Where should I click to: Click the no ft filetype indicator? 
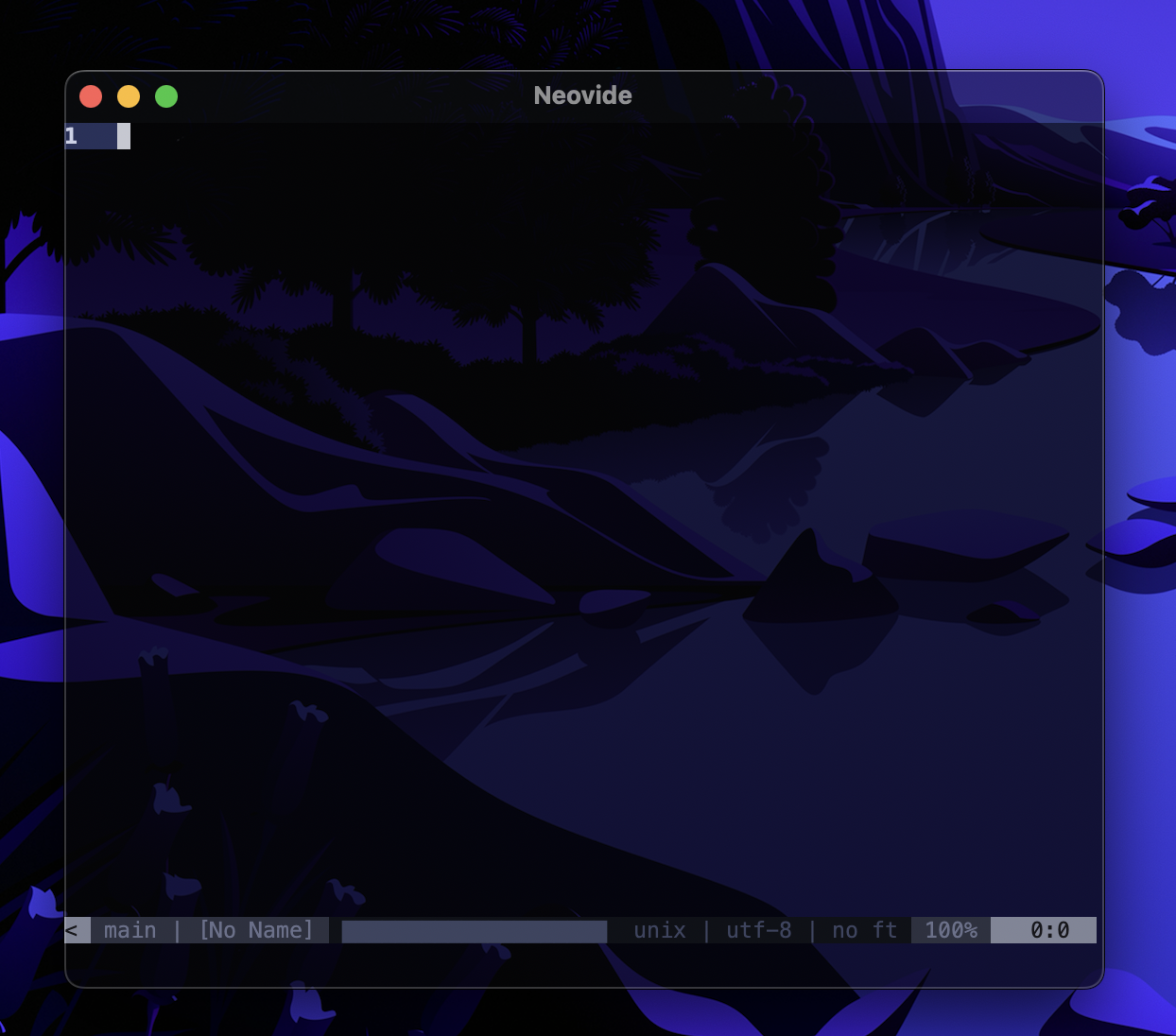(x=862, y=930)
